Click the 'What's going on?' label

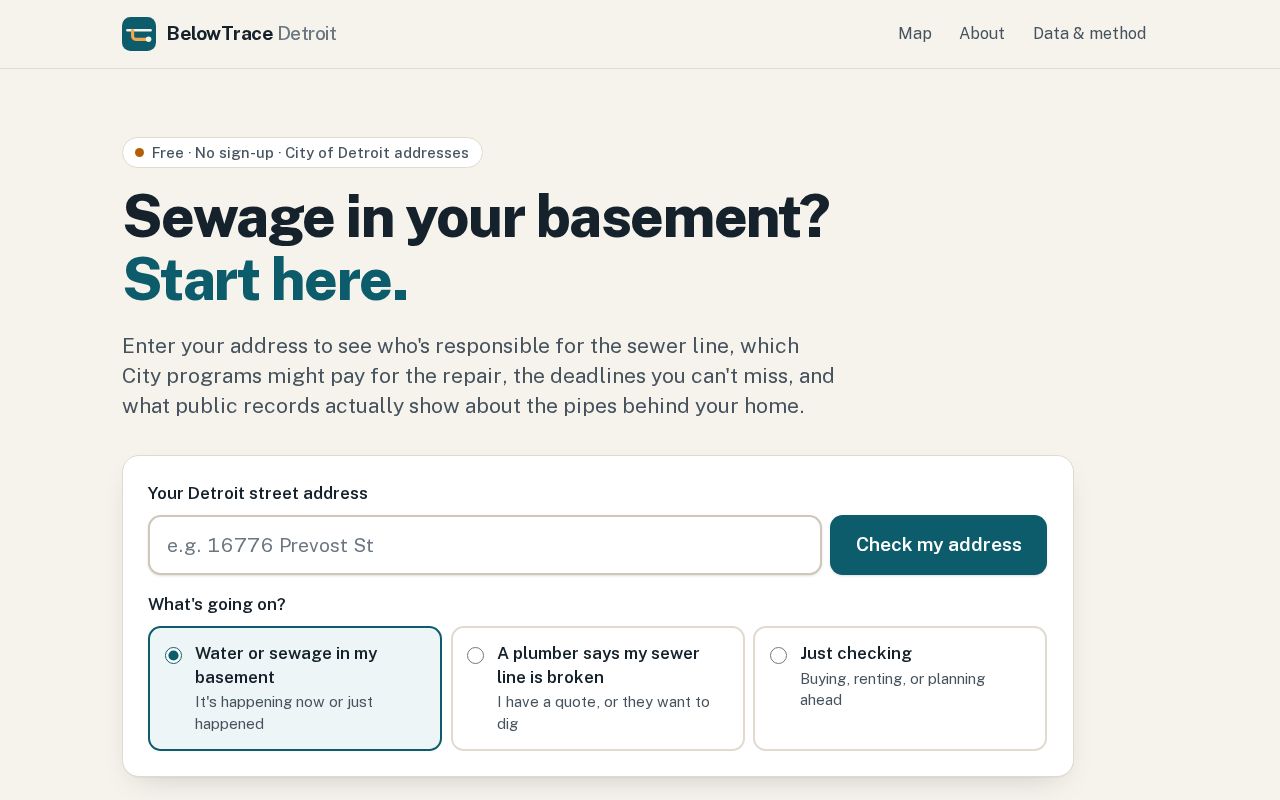point(217,605)
